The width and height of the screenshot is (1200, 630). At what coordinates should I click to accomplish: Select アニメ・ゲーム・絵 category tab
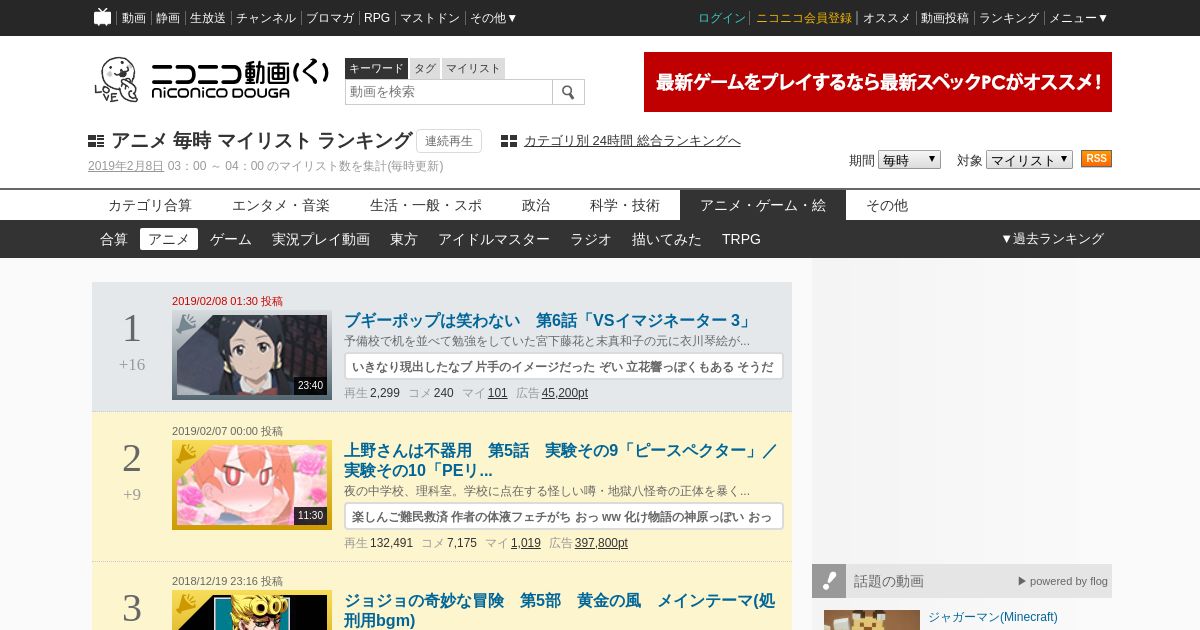coord(763,205)
